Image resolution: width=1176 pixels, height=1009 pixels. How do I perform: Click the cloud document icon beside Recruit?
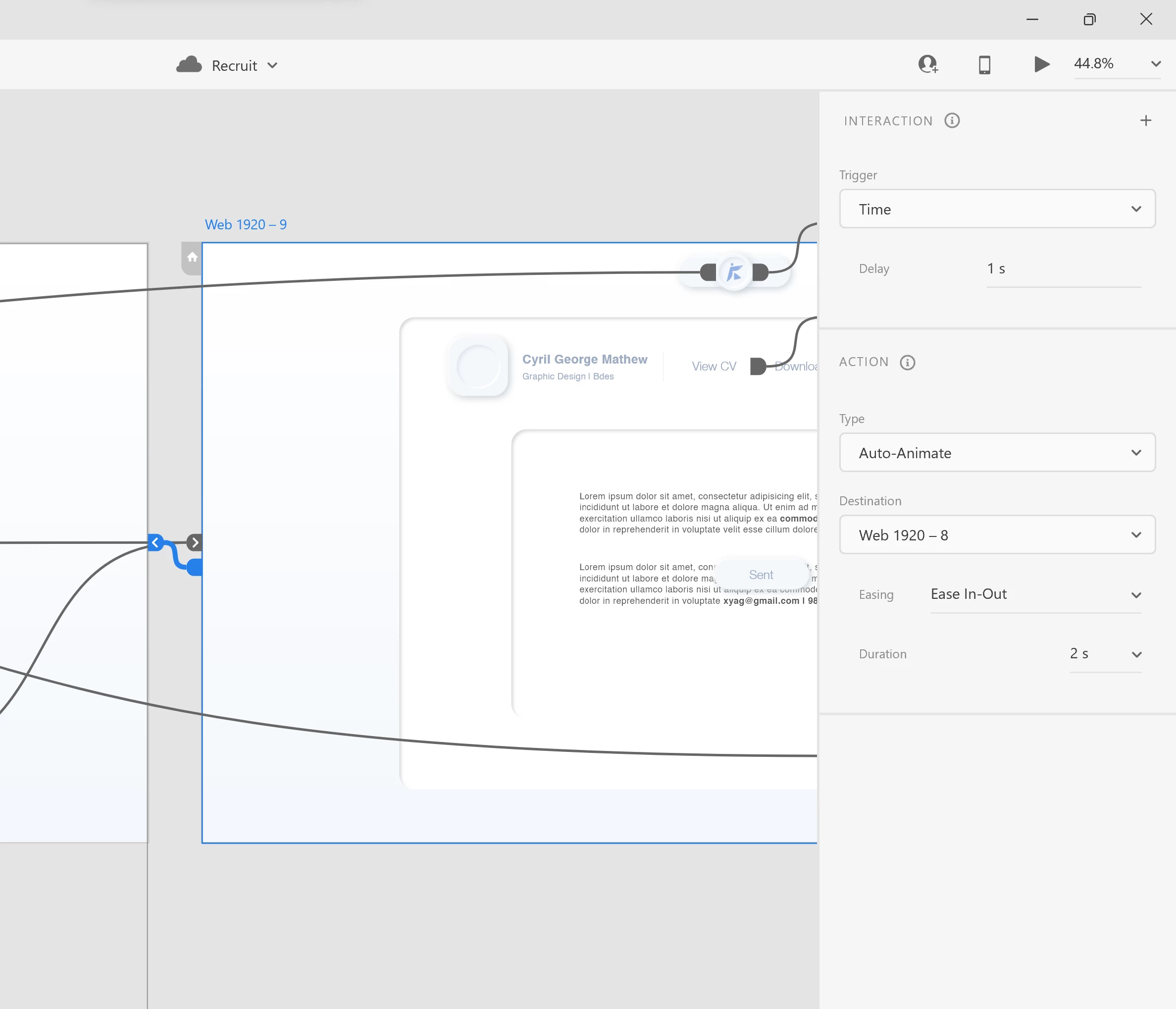coord(189,65)
